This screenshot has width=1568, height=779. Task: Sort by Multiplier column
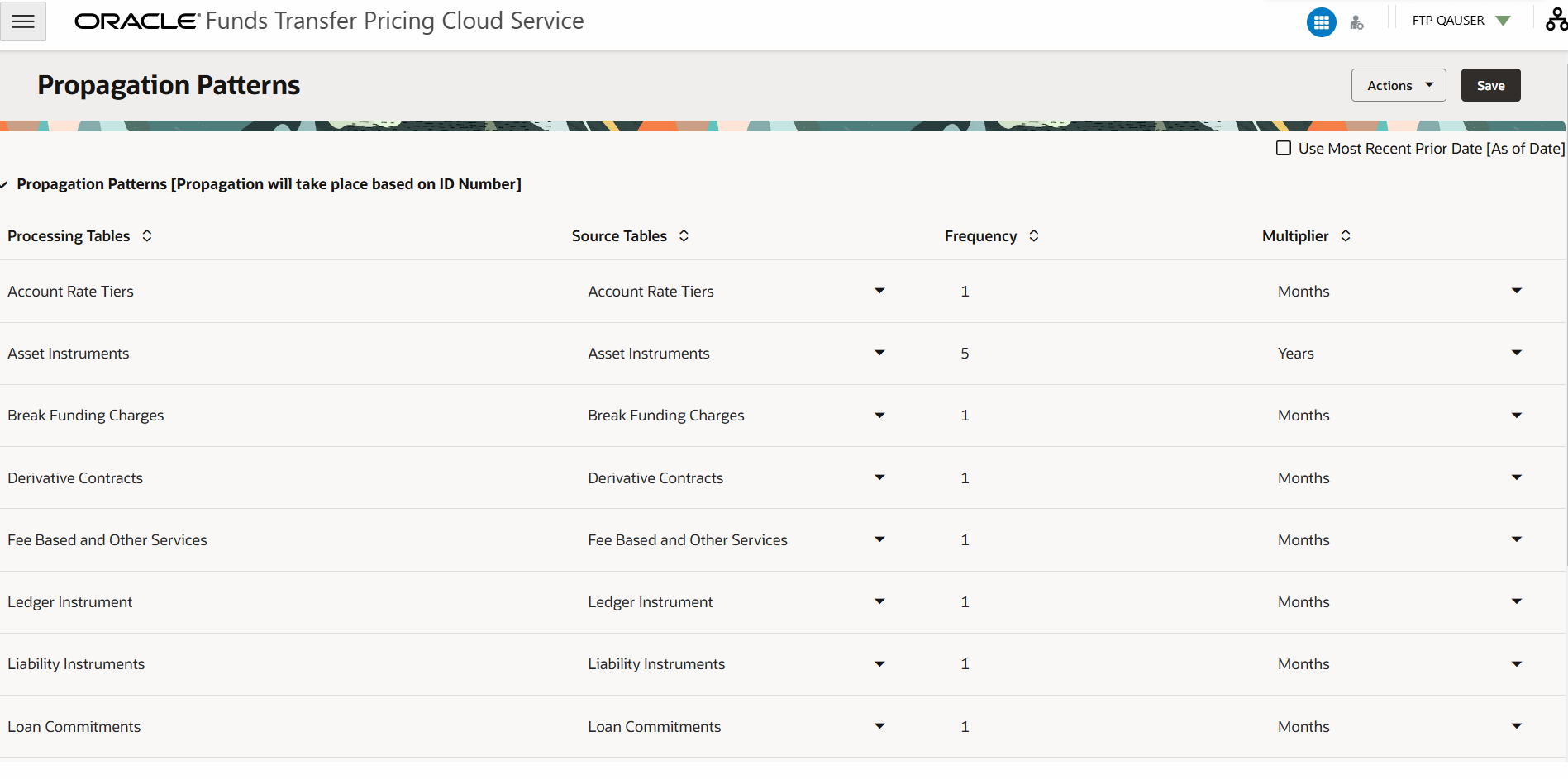coord(1346,235)
